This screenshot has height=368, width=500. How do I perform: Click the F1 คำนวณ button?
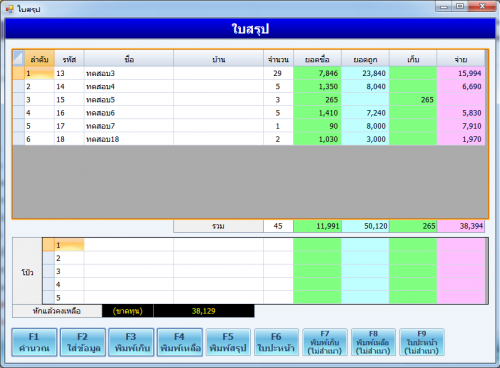pyautogui.click(x=34, y=342)
